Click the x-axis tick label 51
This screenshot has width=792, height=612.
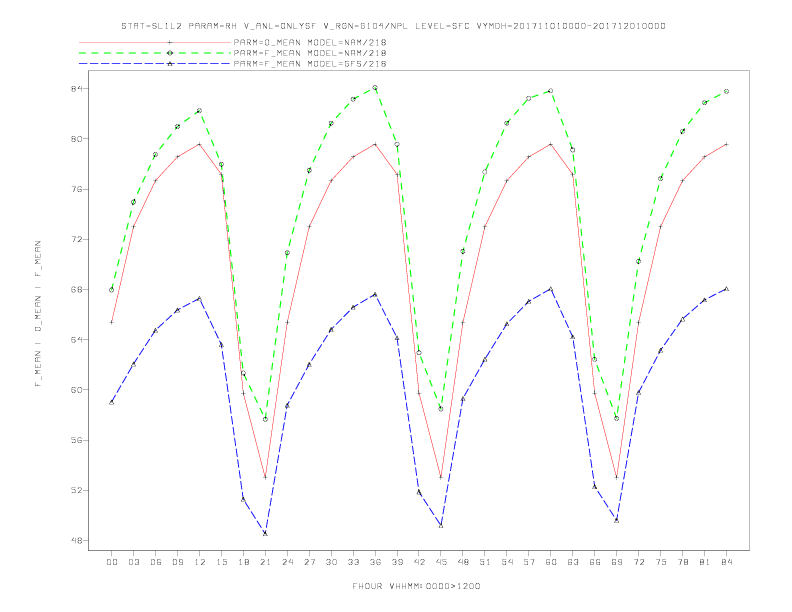tap(485, 562)
